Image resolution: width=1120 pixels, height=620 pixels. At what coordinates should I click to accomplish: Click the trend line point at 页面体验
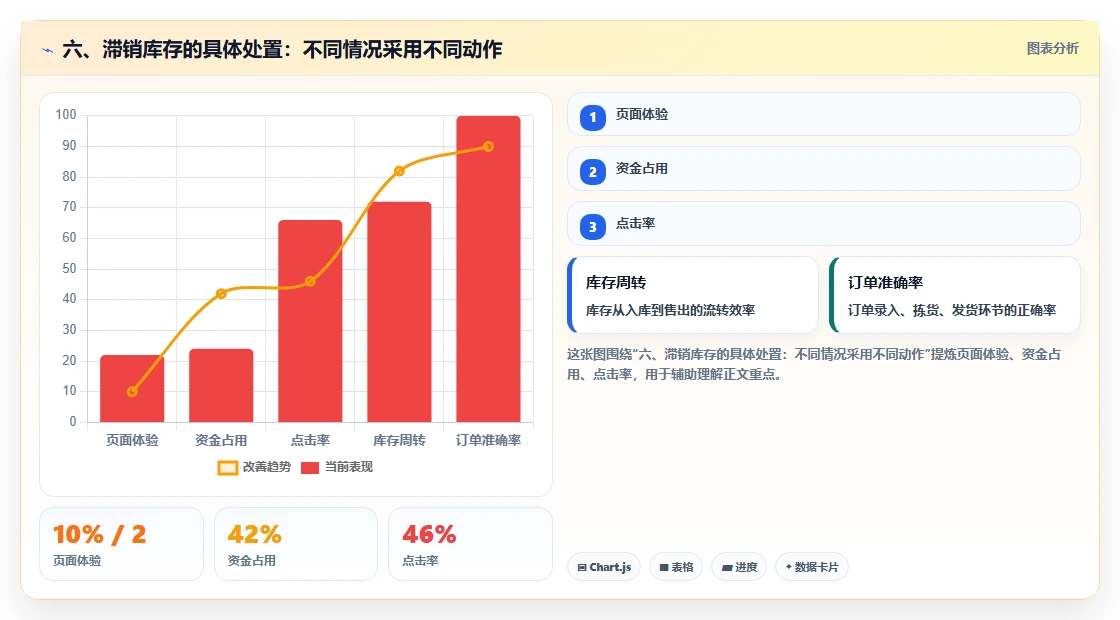132,391
